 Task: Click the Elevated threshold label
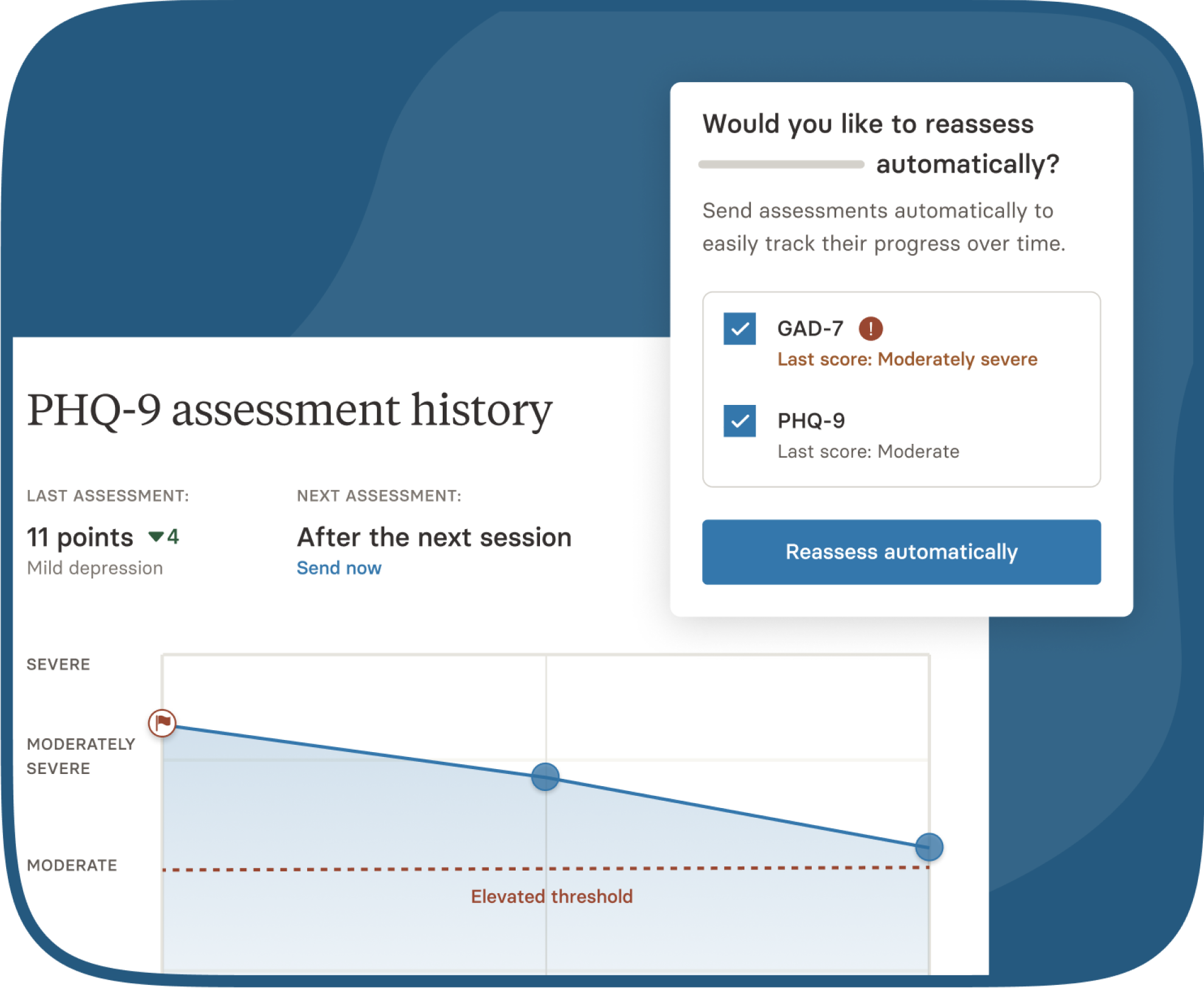pos(552,896)
